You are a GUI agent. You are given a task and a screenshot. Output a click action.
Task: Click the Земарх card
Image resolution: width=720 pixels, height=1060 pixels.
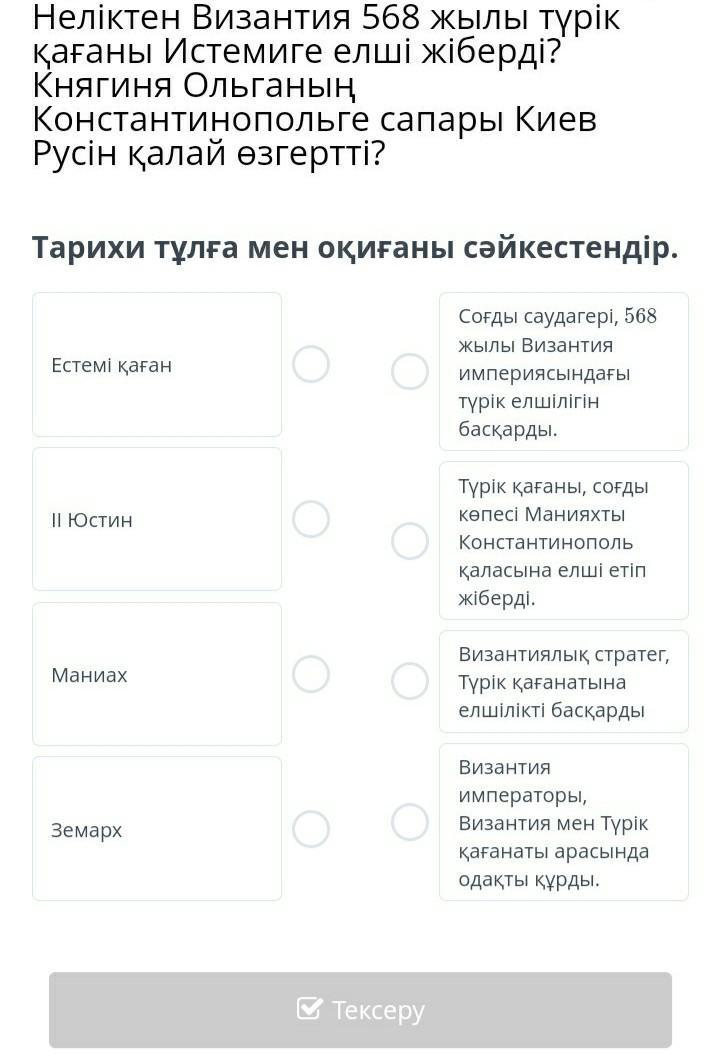157,829
